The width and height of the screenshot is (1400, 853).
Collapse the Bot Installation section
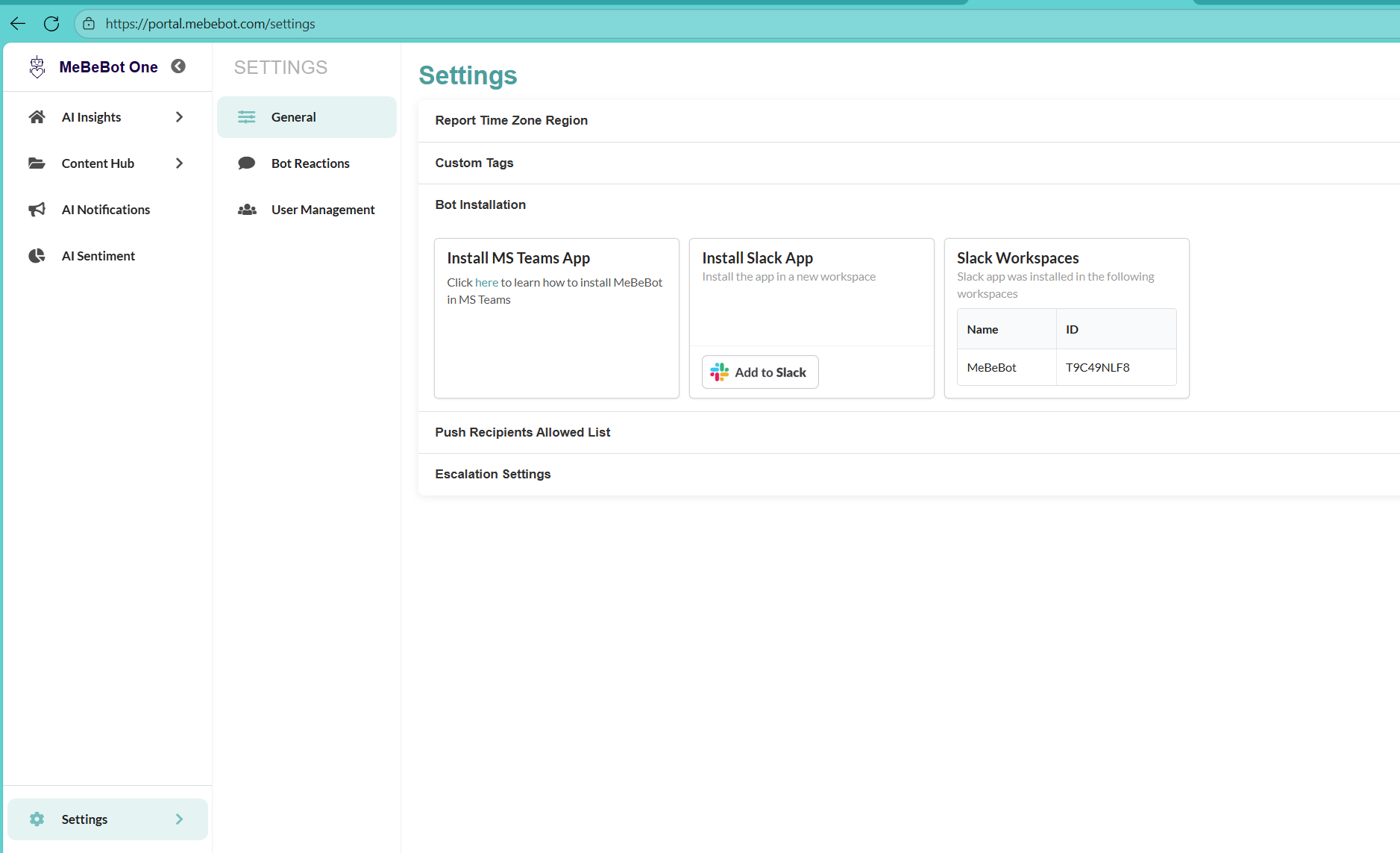(908, 204)
